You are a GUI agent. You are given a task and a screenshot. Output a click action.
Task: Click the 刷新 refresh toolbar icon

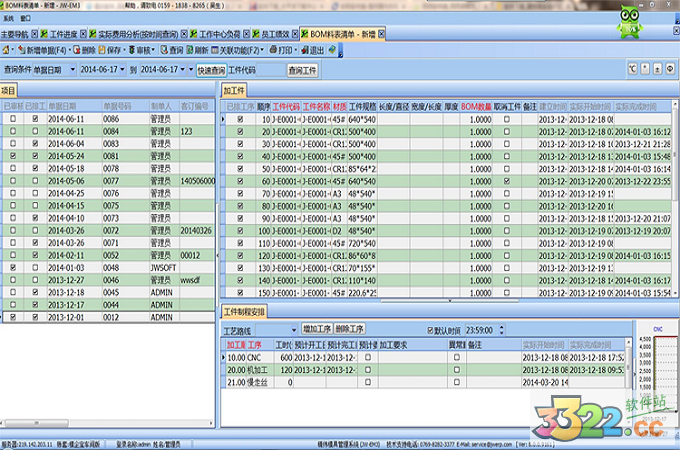[x=190, y=50]
